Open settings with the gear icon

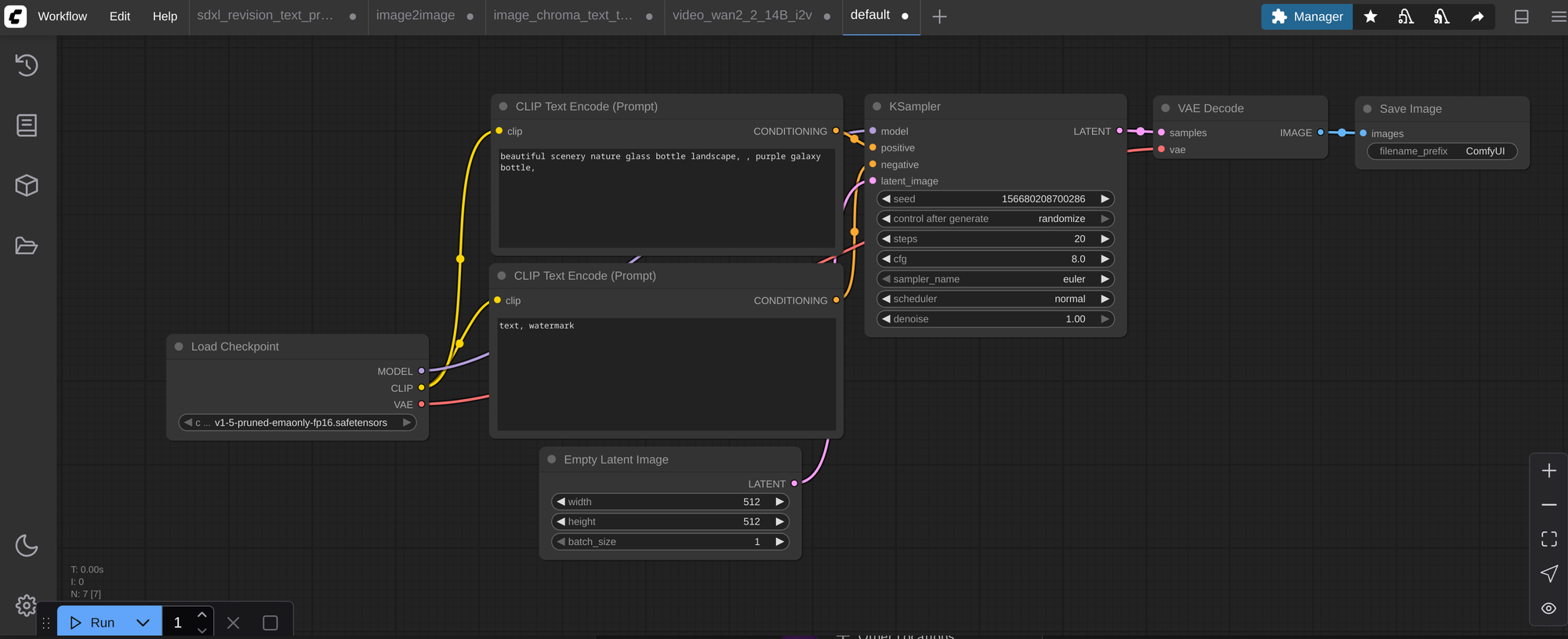(26, 605)
